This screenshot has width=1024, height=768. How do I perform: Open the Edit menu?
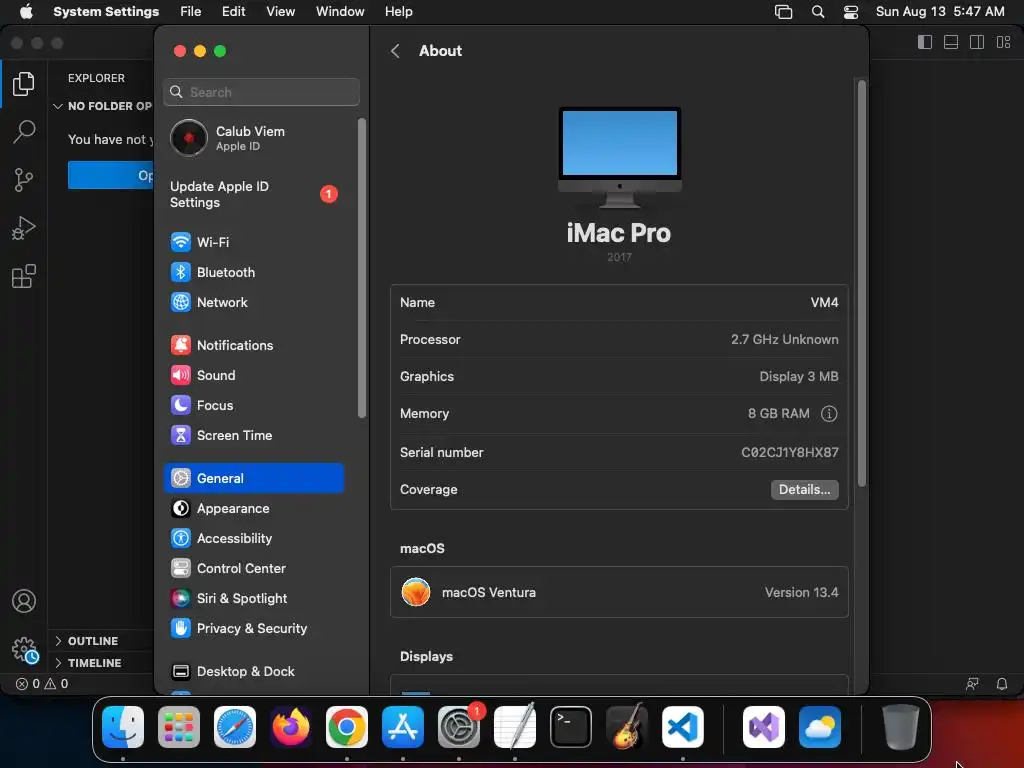click(233, 12)
